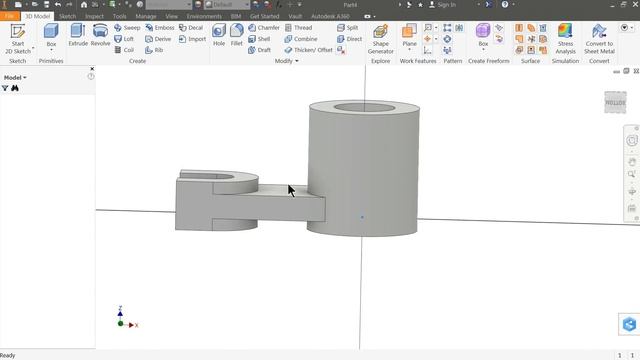Click Convert to Sheet Metal

[x=599, y=39]
